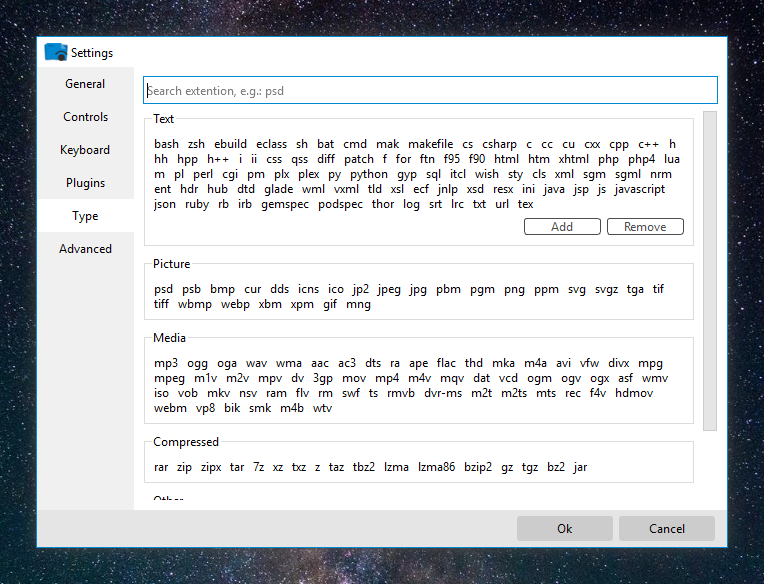This screenshot has width=764, height=584.
Task: Select the eclass extension in Text
Action: click(x=271, y=144)
